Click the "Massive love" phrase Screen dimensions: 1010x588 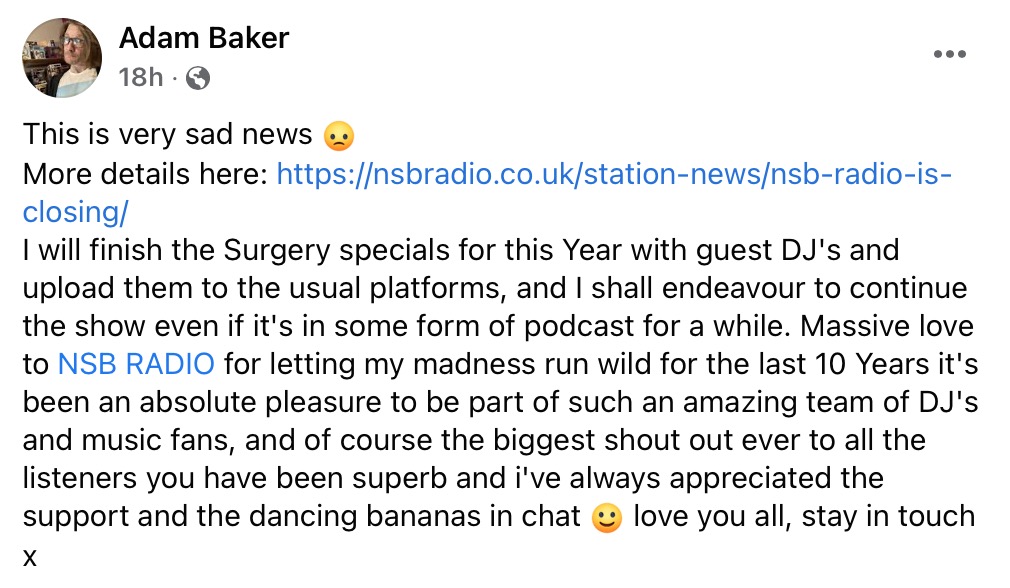[895, 326]
